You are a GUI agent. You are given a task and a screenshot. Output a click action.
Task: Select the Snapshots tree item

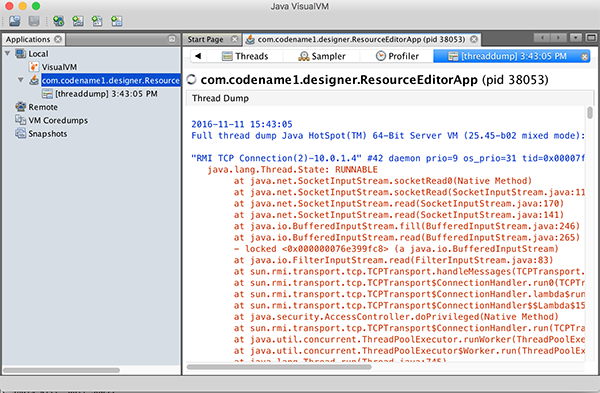click(x=47, y=134)
